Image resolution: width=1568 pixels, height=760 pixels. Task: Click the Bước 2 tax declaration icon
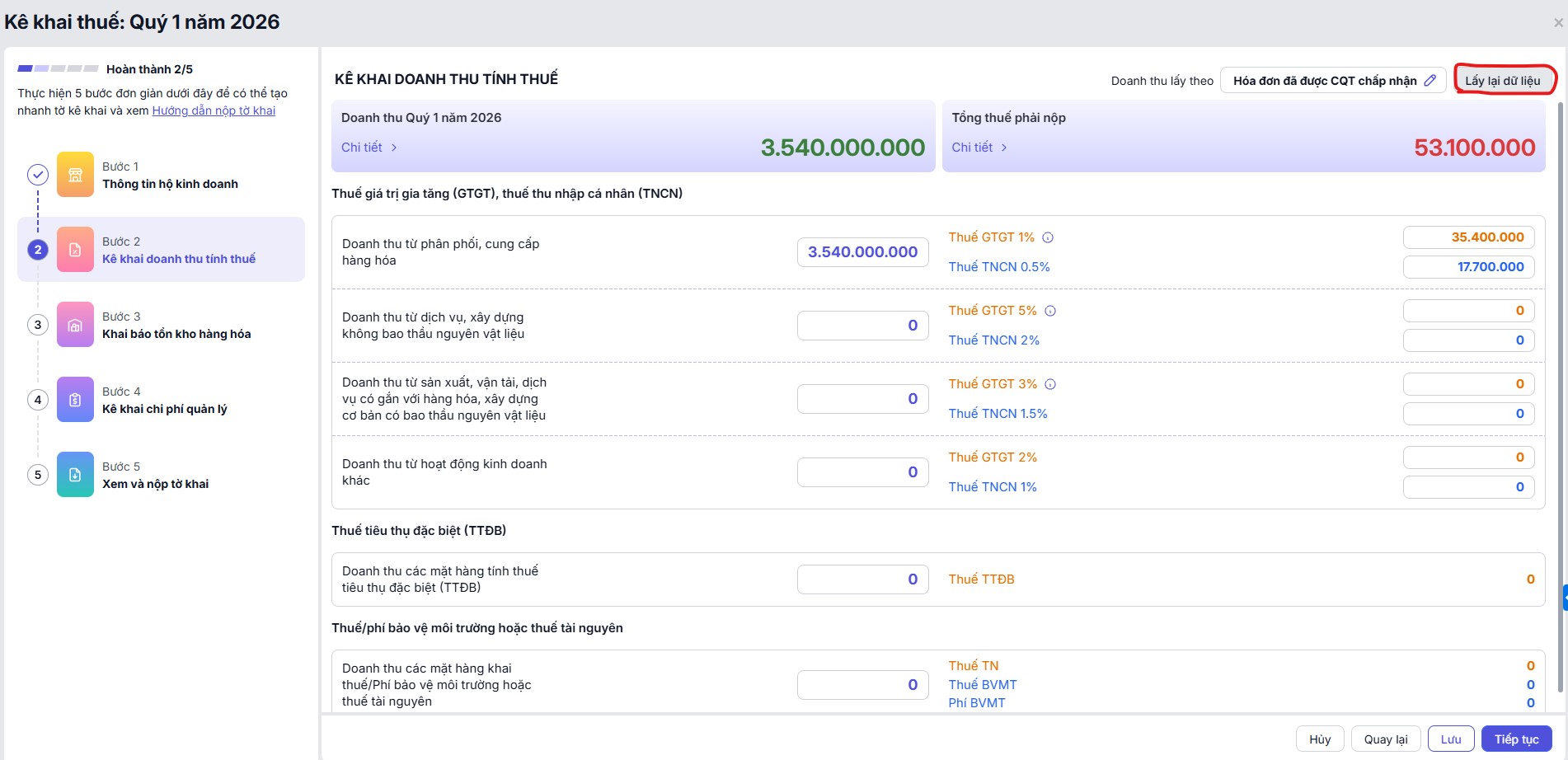coord(75,250)
